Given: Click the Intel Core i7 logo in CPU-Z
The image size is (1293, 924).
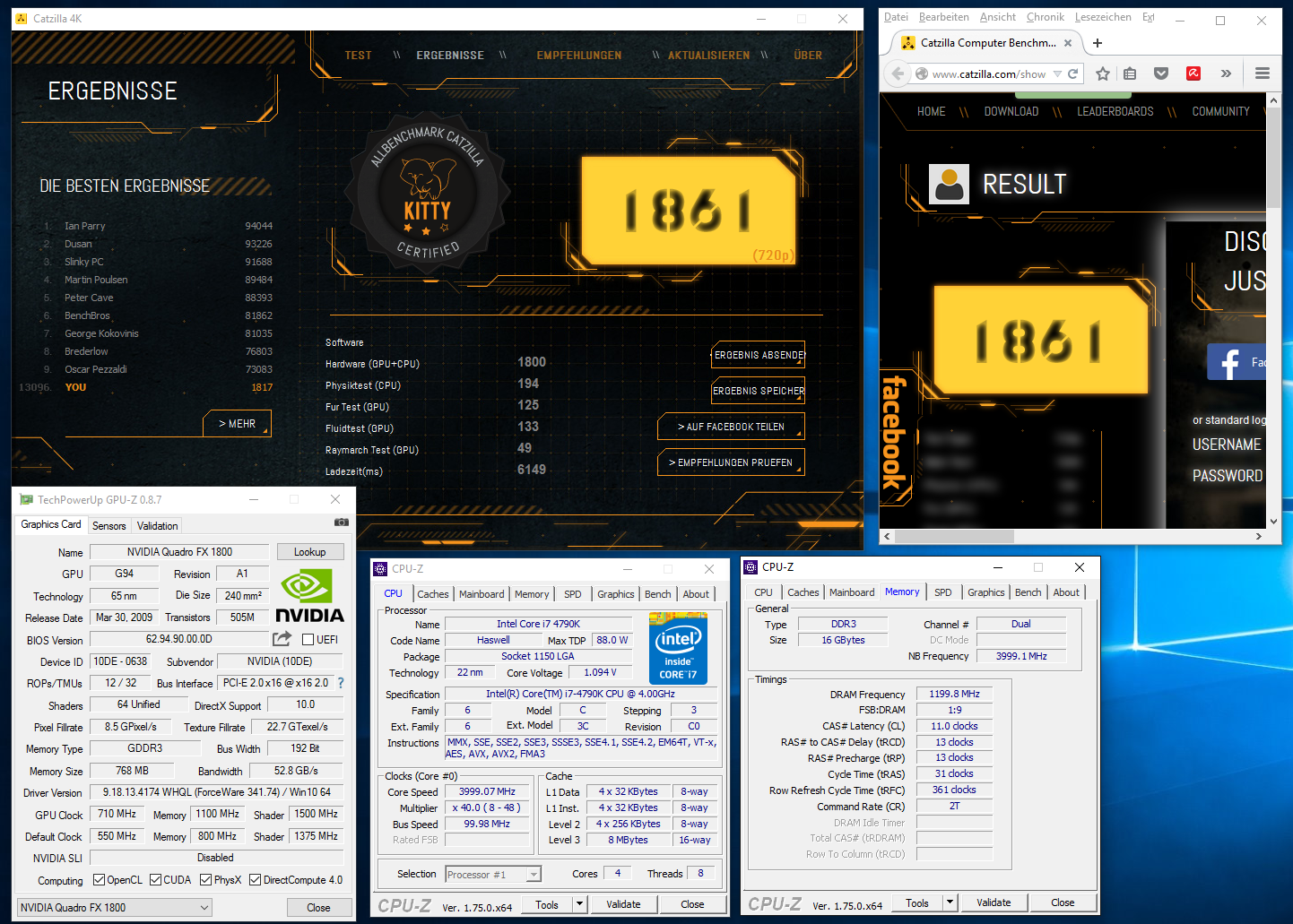Looking at the screenshot, I should coord(678,648).
